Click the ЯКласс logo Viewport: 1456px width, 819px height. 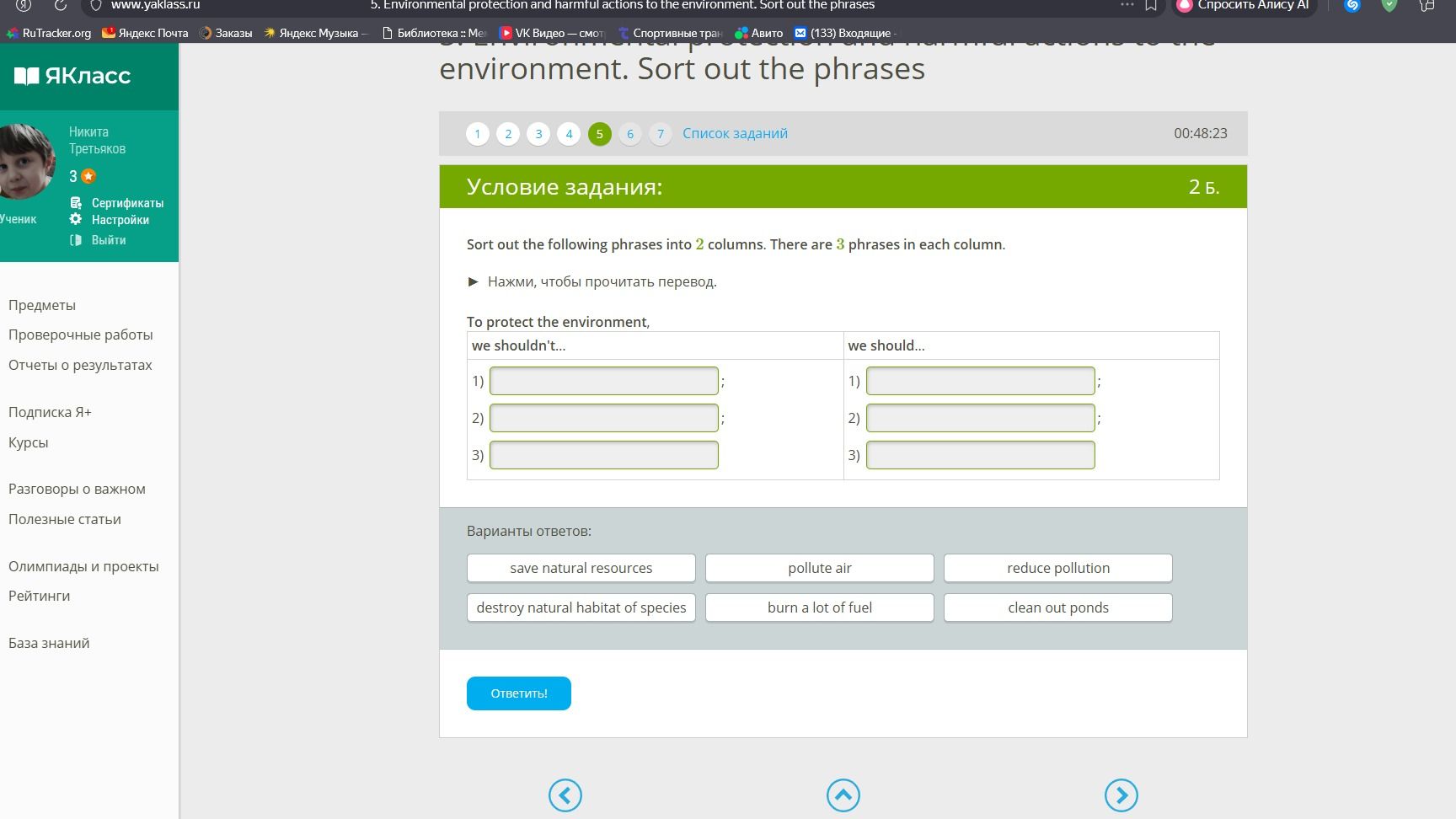coord(72,76)
